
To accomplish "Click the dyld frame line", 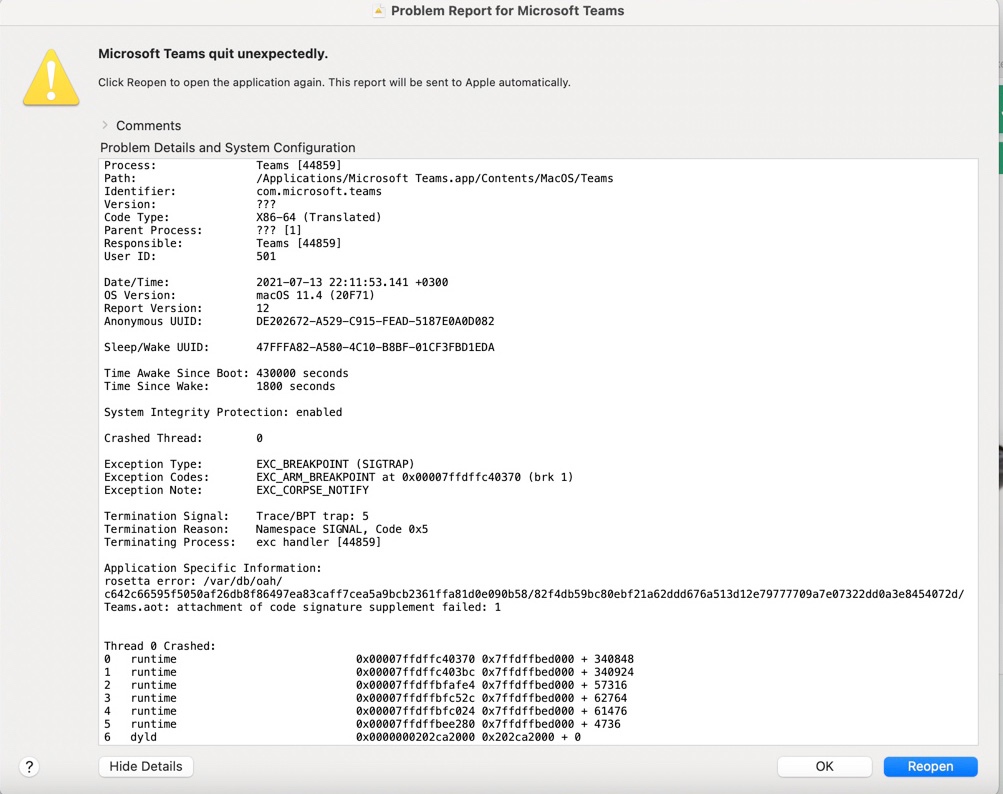I will pyautogui.click(x=342, y=737).
